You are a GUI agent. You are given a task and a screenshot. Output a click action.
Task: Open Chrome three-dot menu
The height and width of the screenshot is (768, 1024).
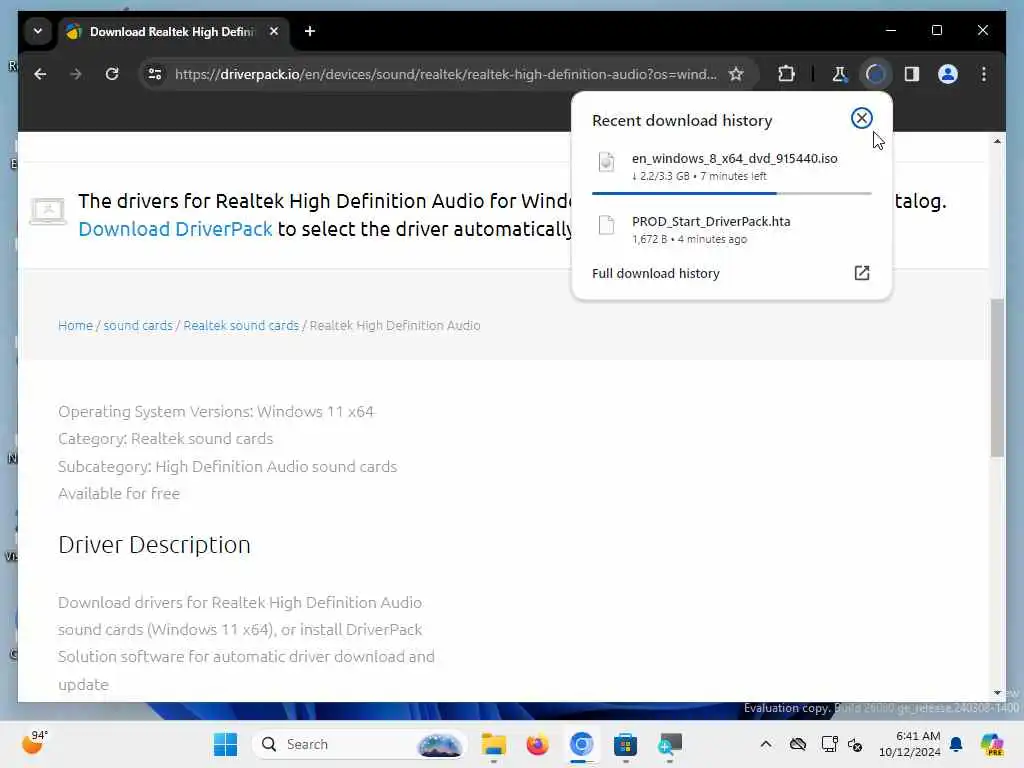pyautogui.click(x=984, y=74)
